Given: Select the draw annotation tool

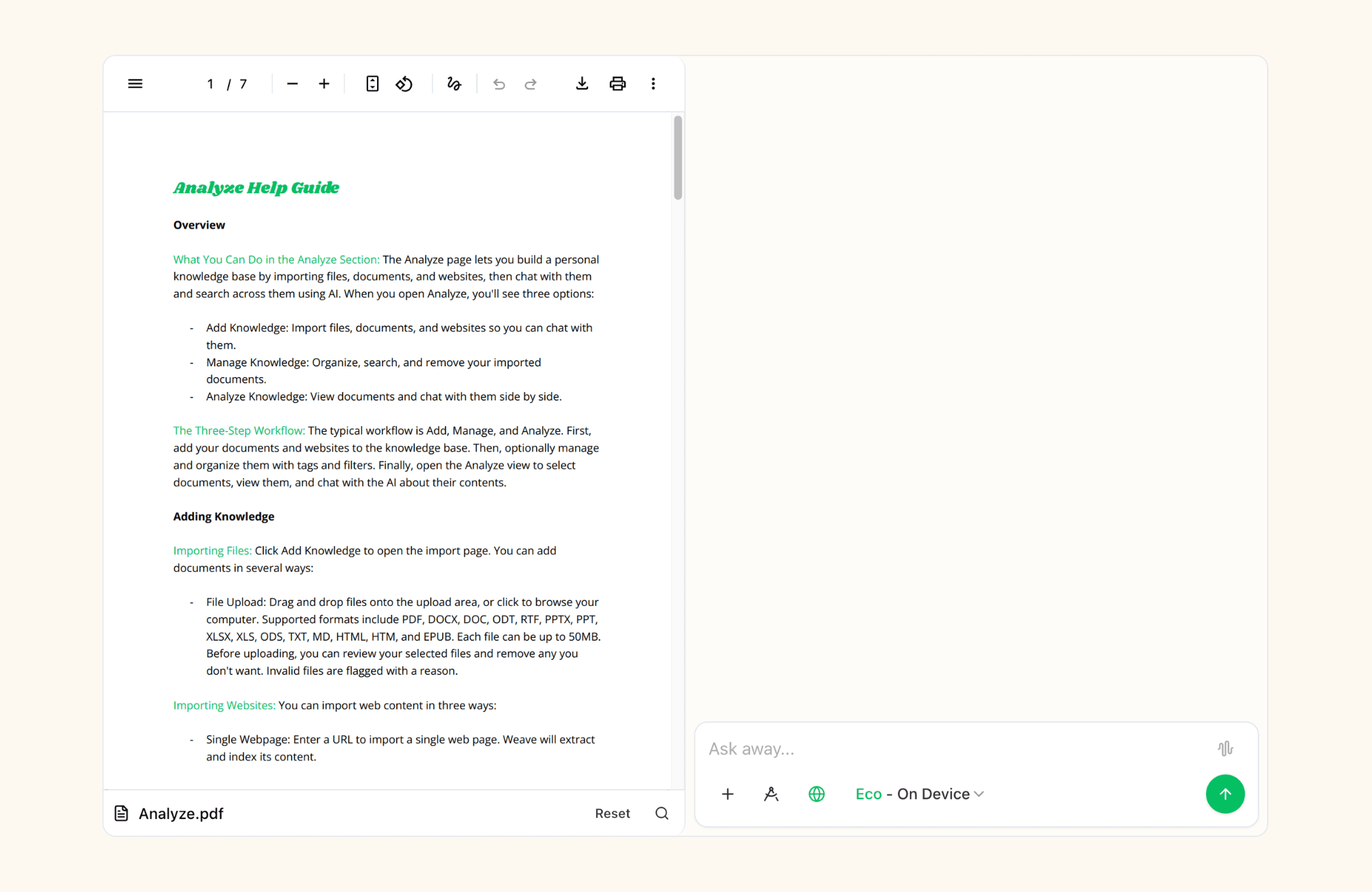Looking at the screenshot, I should click(x=454, y=84).
